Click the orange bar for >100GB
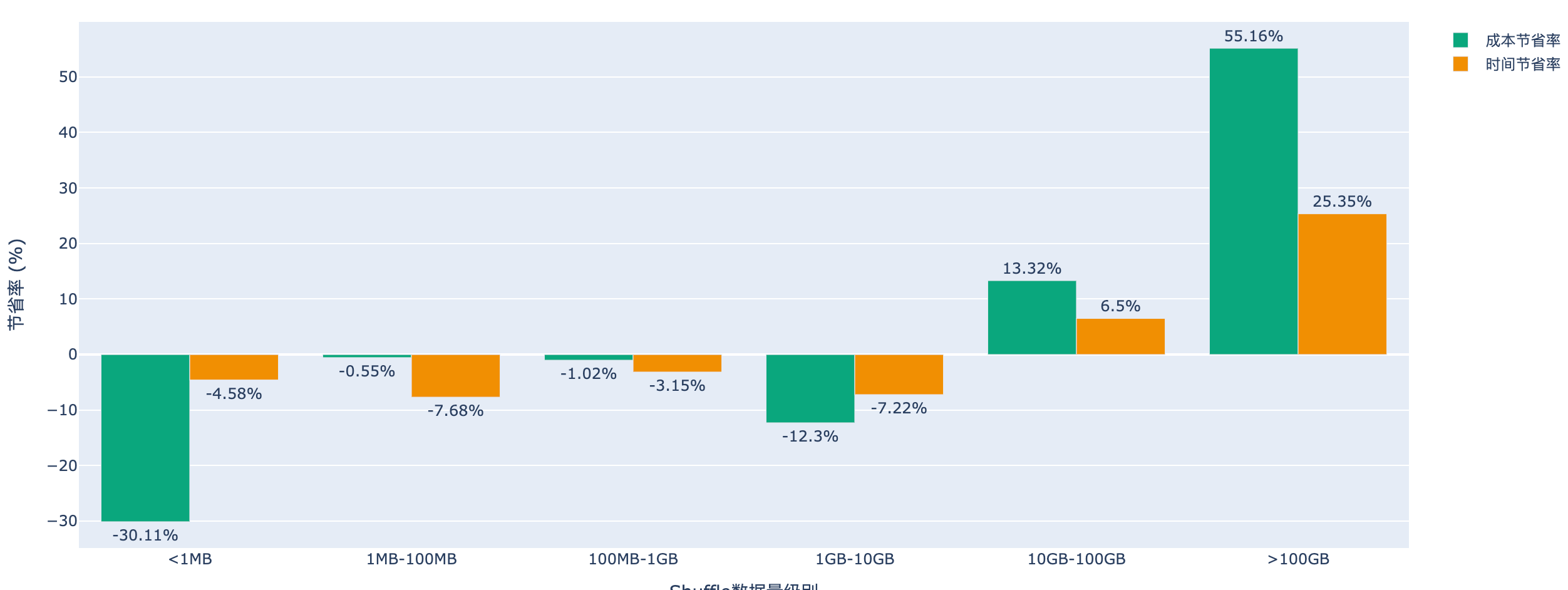This screenshot has width=1568, height=590. [1342, 284]
